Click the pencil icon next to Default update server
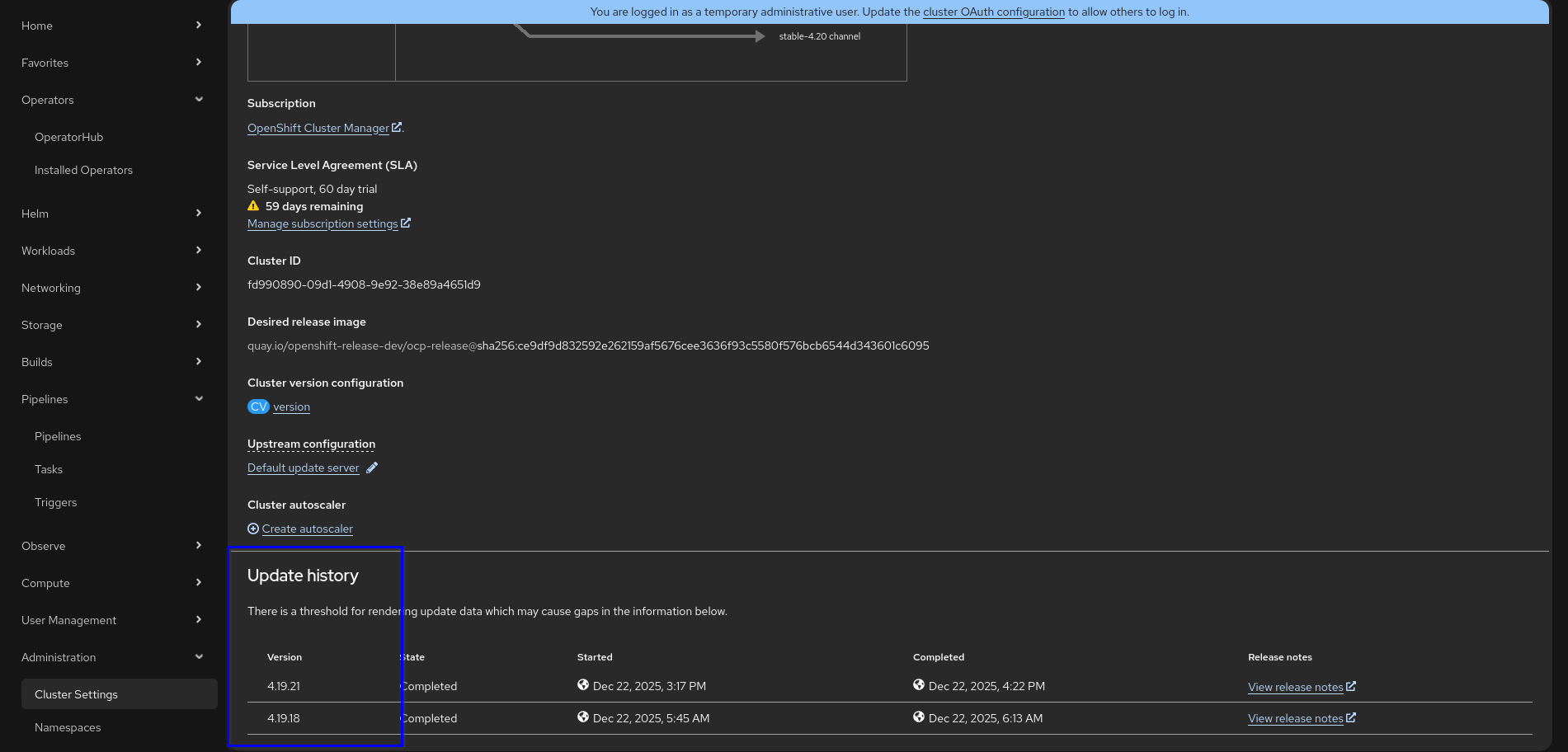Image resolution: width=1568 pixels, height=752 pixels. point(372,468)
